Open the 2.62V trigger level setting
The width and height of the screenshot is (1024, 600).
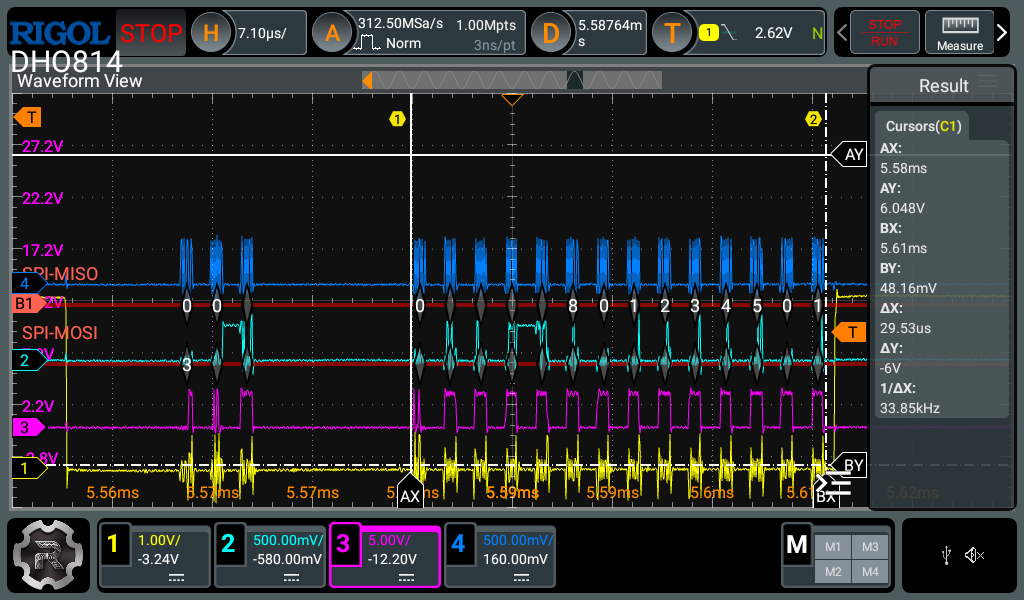tap(773, 33)
